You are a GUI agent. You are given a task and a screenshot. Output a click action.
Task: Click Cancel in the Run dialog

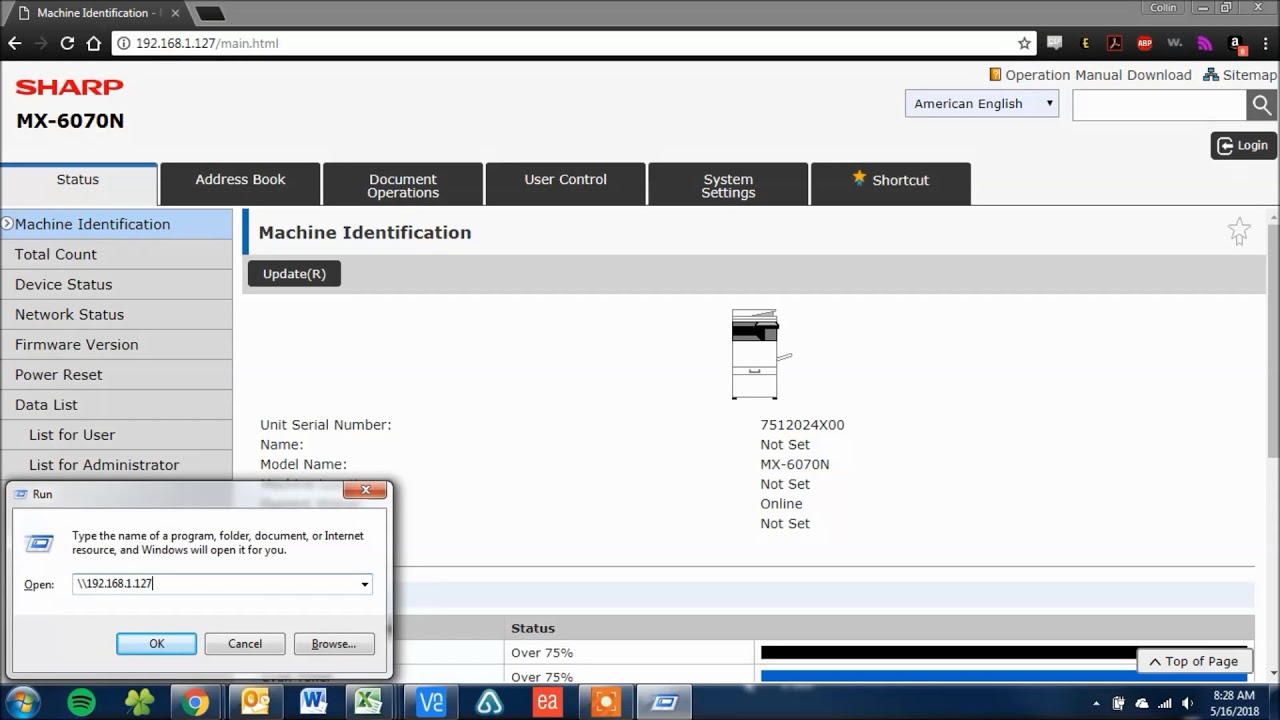(245, 644)
